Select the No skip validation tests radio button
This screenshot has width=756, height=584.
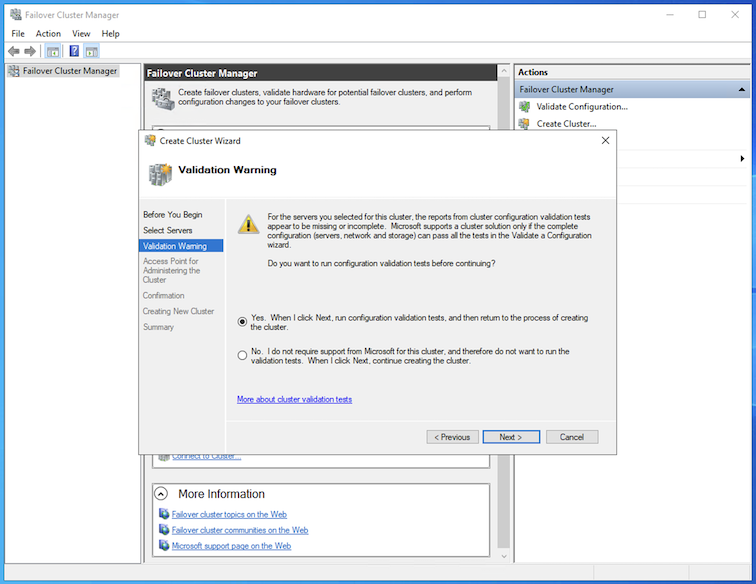click(243, 355)
